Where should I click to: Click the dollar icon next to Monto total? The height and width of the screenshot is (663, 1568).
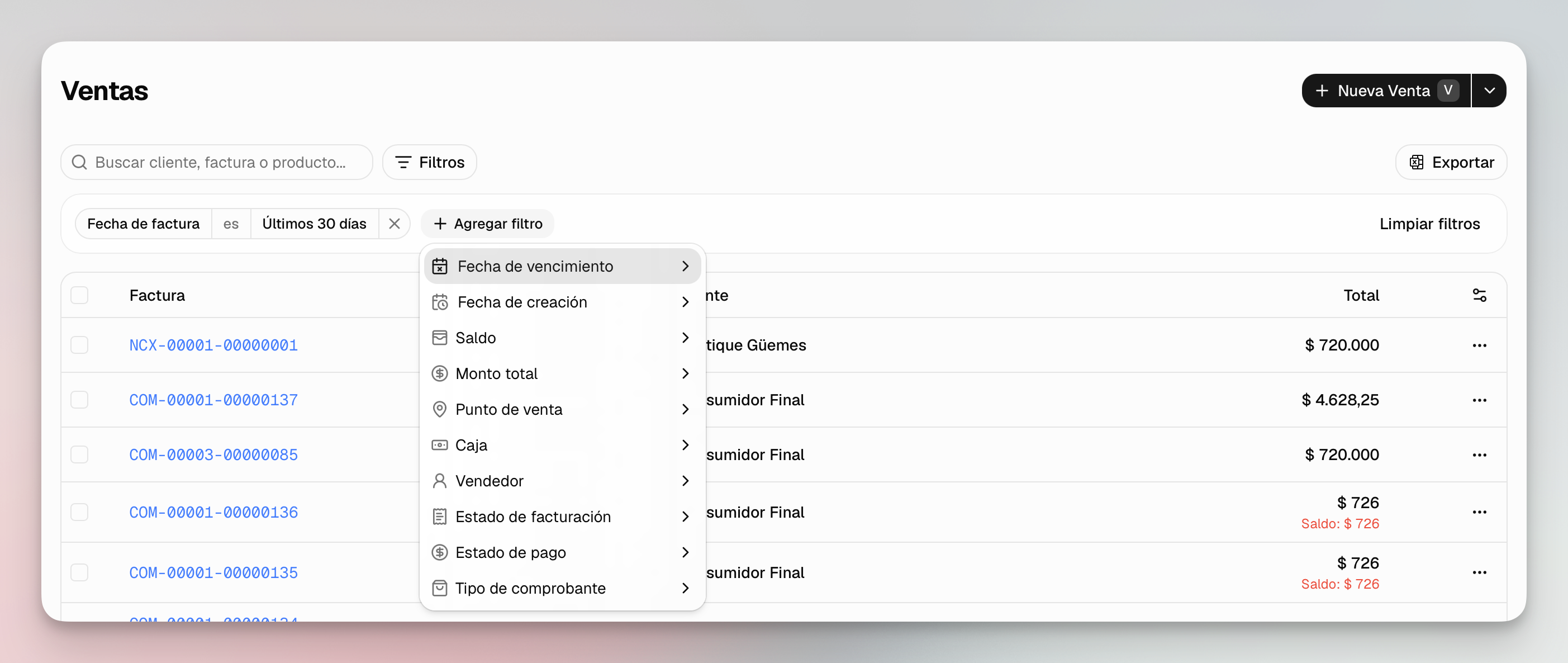pos(439,373)
